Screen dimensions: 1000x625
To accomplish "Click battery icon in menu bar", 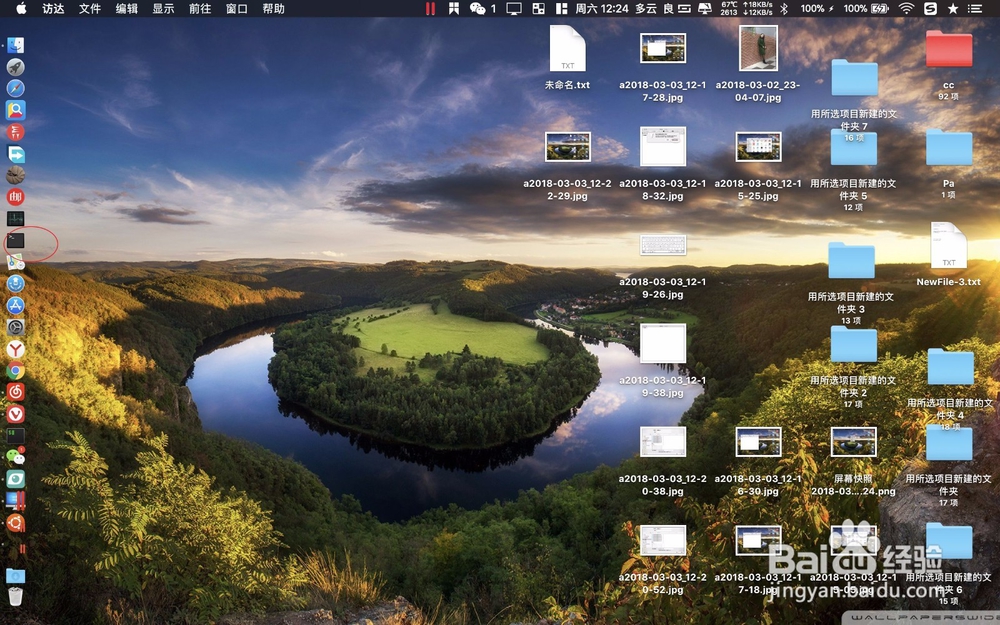I will [x=880, y=8].
